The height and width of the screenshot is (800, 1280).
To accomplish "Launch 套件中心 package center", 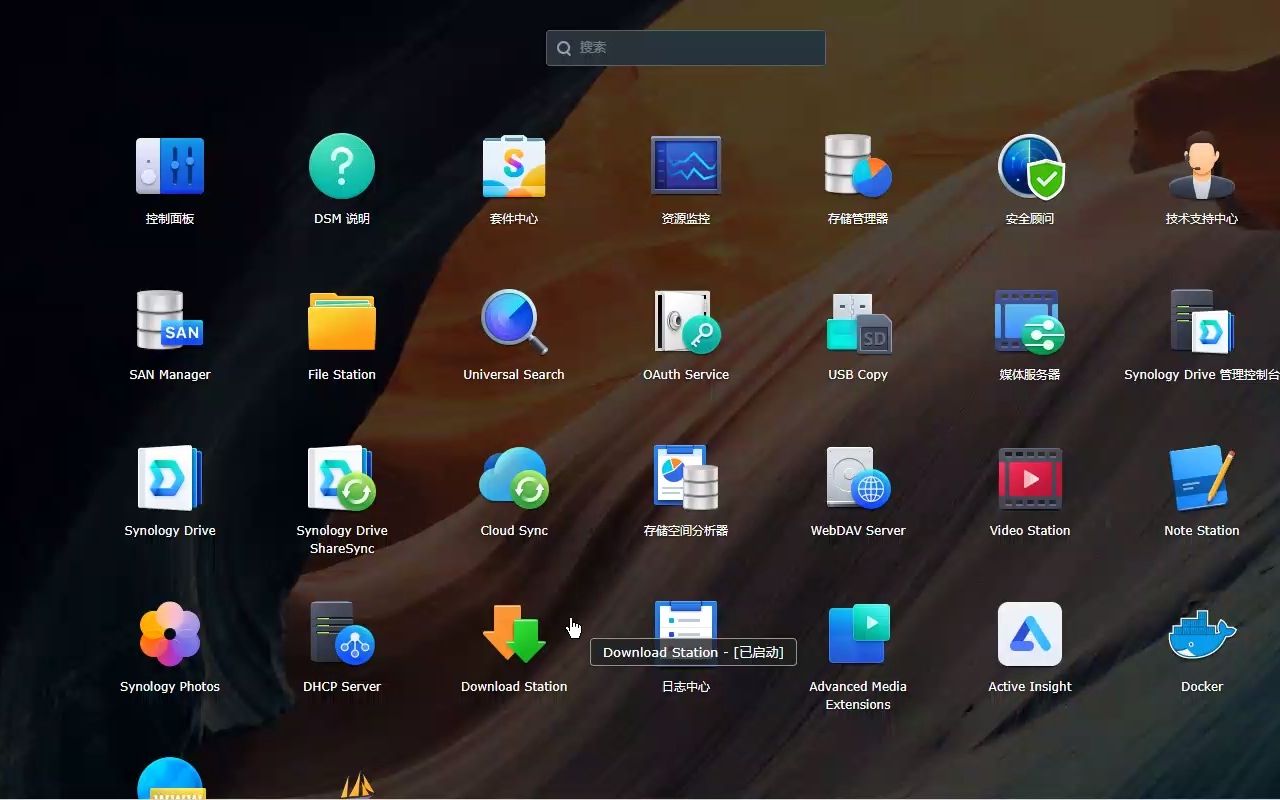I will [514, 166].
